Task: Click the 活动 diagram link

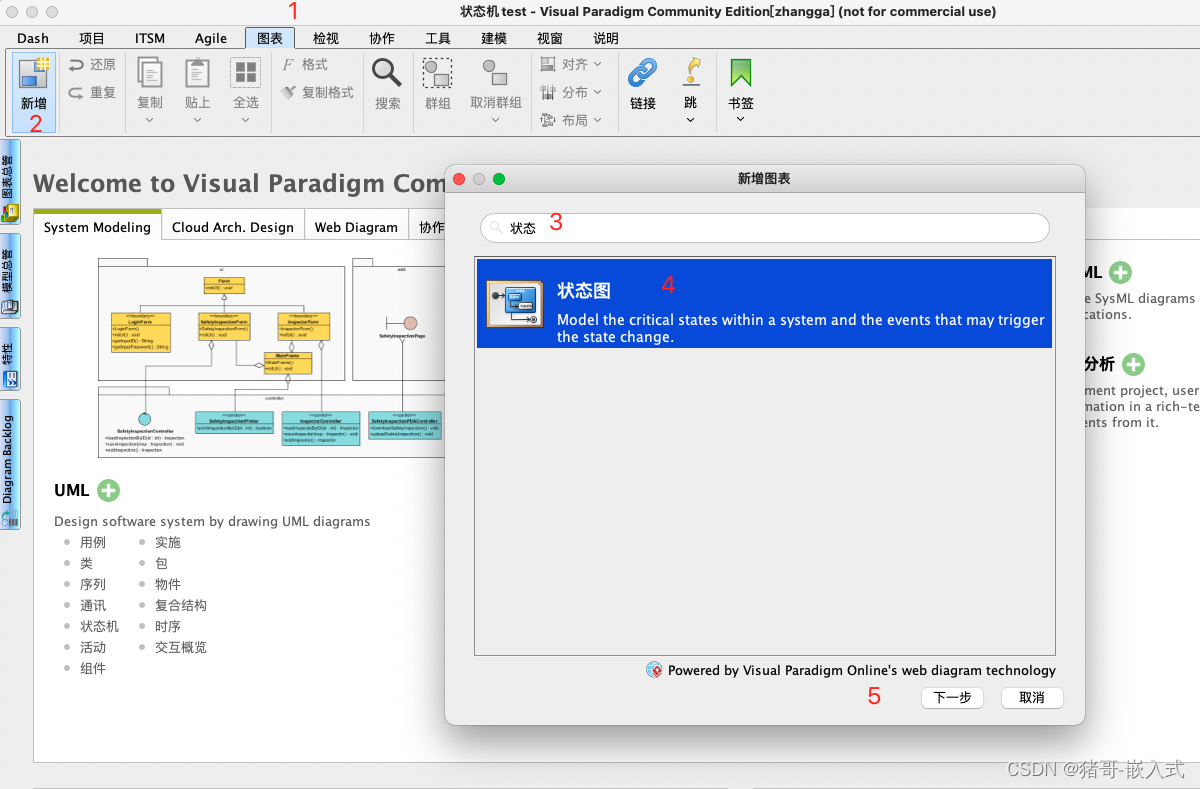Action: (93, 647)
